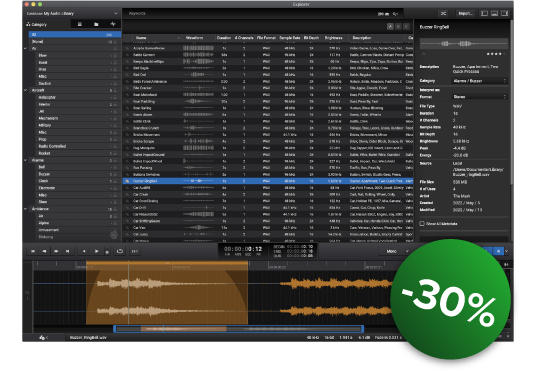Screen dimensions: 536x372
Task: Click the waveform overview scroll bar below the editor
Action: pos(239,329)
